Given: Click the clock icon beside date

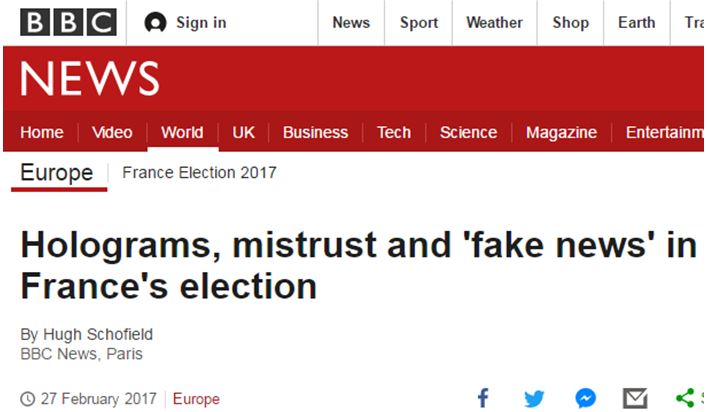Looking at the screenshot, I should click(27, 399).
